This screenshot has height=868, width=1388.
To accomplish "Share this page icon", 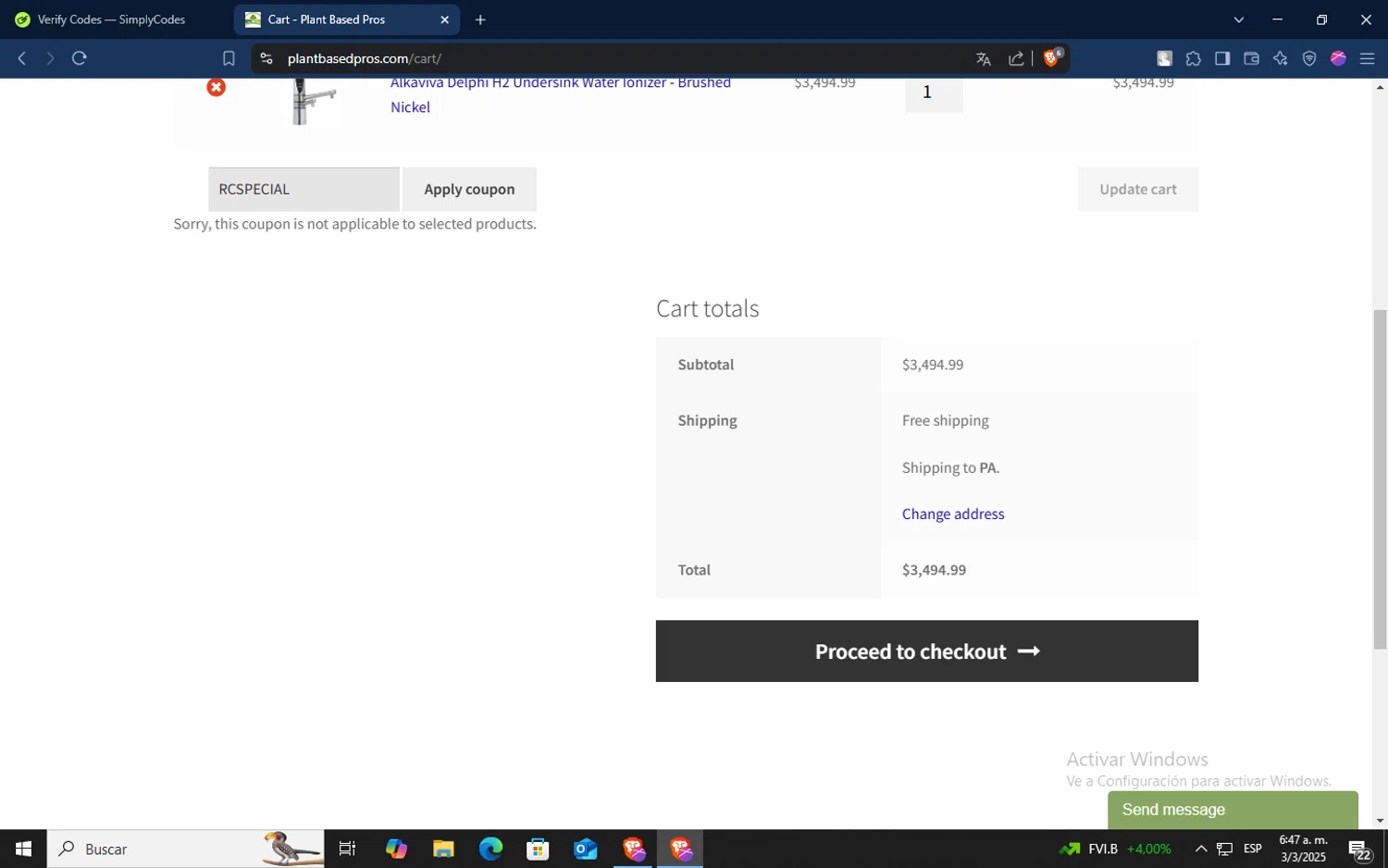I will coord(1016,58).
